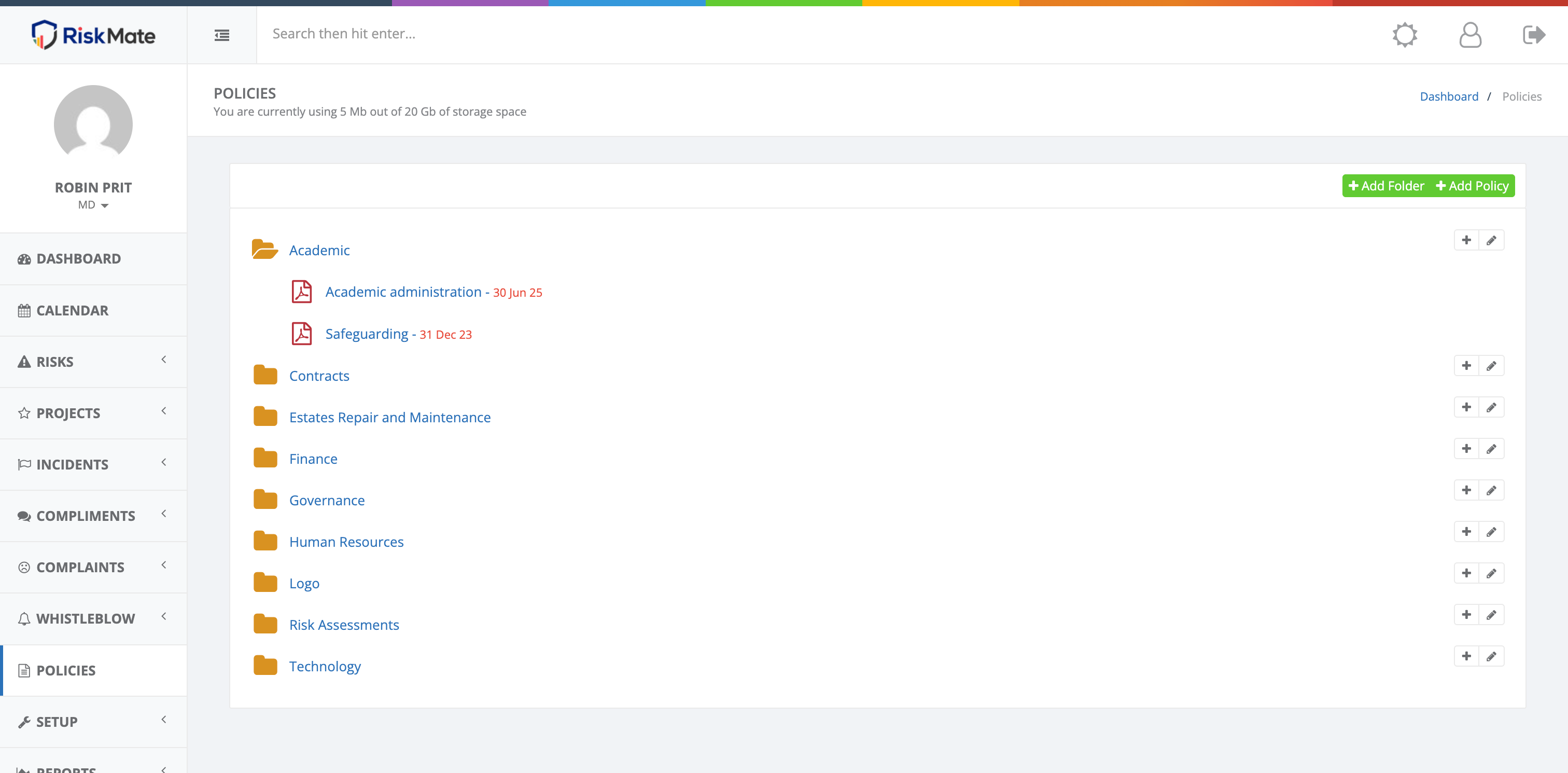Expand the Projects sidebar menu
The image size is (1568, 773).
pyautogui.click(x=93, y=413)
